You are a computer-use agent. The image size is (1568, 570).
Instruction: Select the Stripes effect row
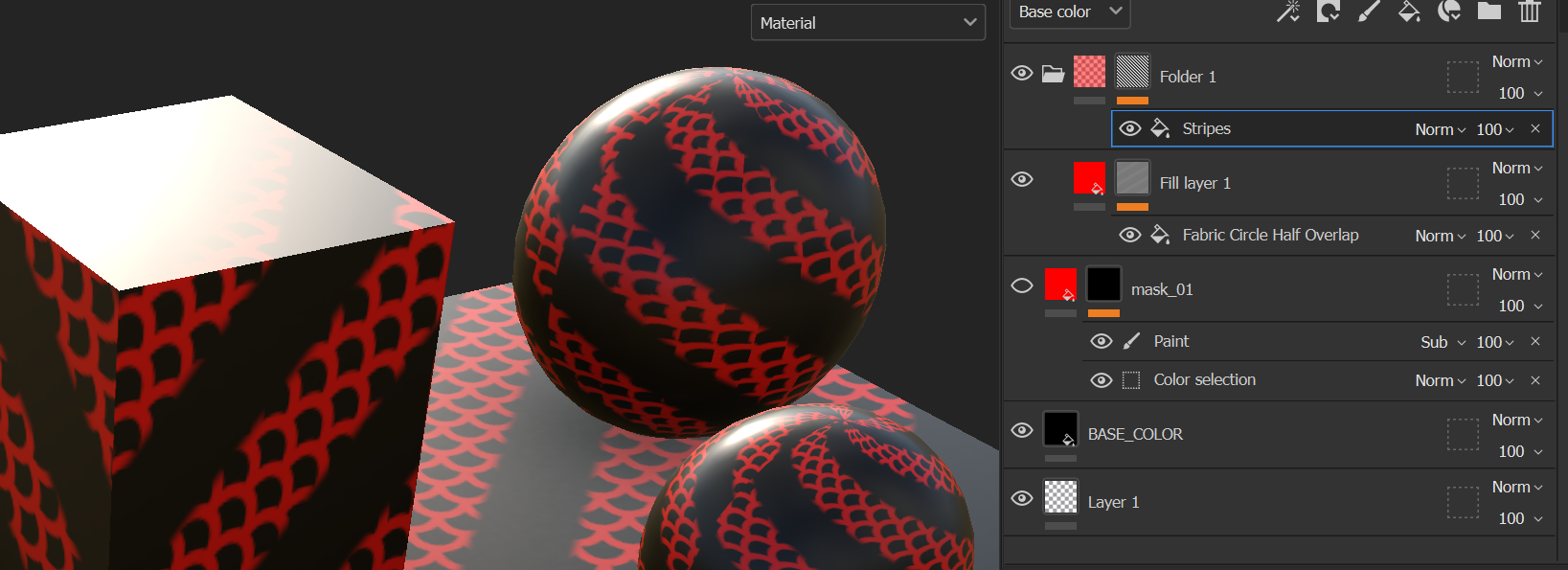click(x=1331, y=128)
